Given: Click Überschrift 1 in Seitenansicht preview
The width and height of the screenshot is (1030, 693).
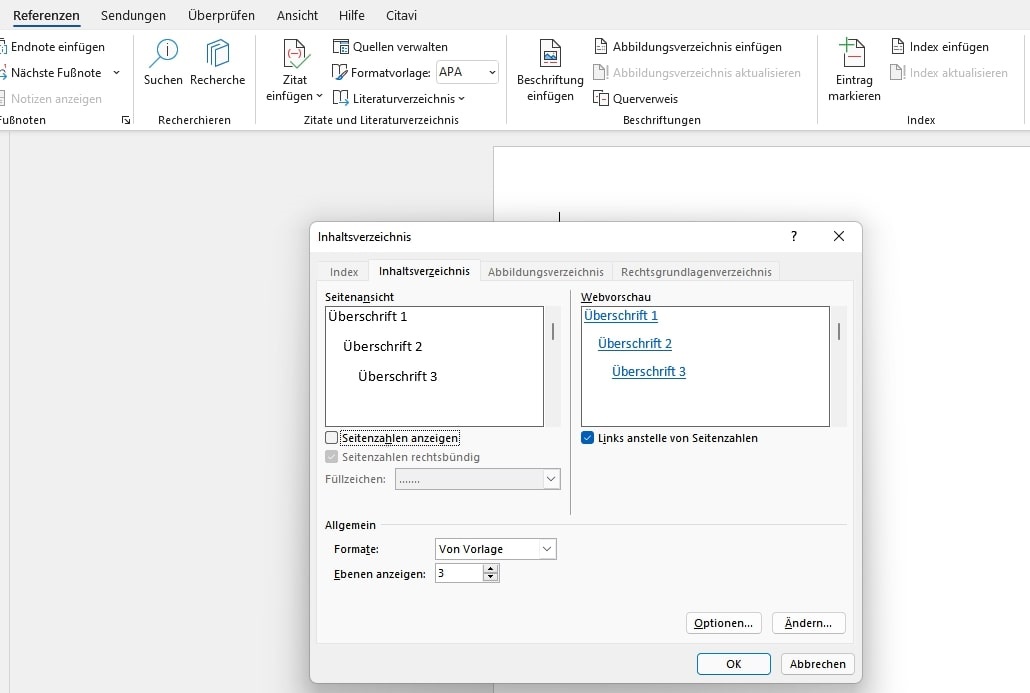Looking at the screenshot, I should tap(367, 317).
